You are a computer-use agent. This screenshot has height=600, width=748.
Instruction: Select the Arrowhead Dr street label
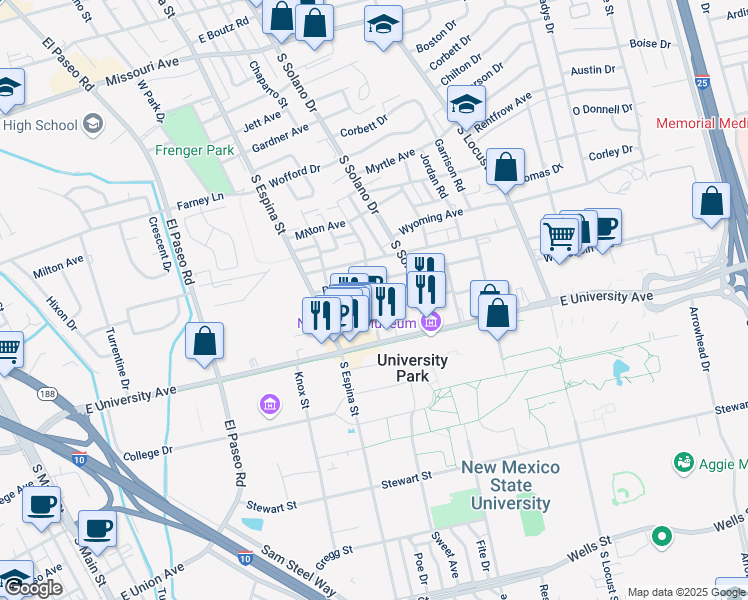tap(699, 339)
